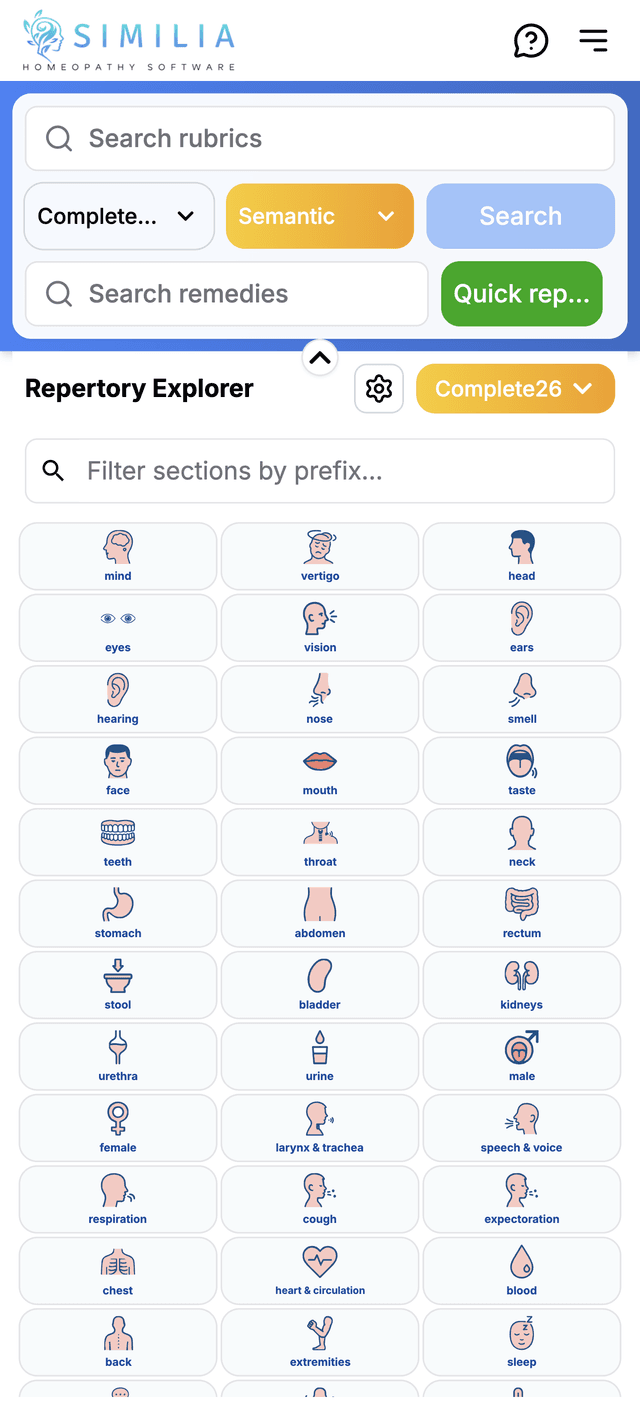Expand the Complete26 repertory selector
The width and height of the screenshot is (640, 1422).
515,389
